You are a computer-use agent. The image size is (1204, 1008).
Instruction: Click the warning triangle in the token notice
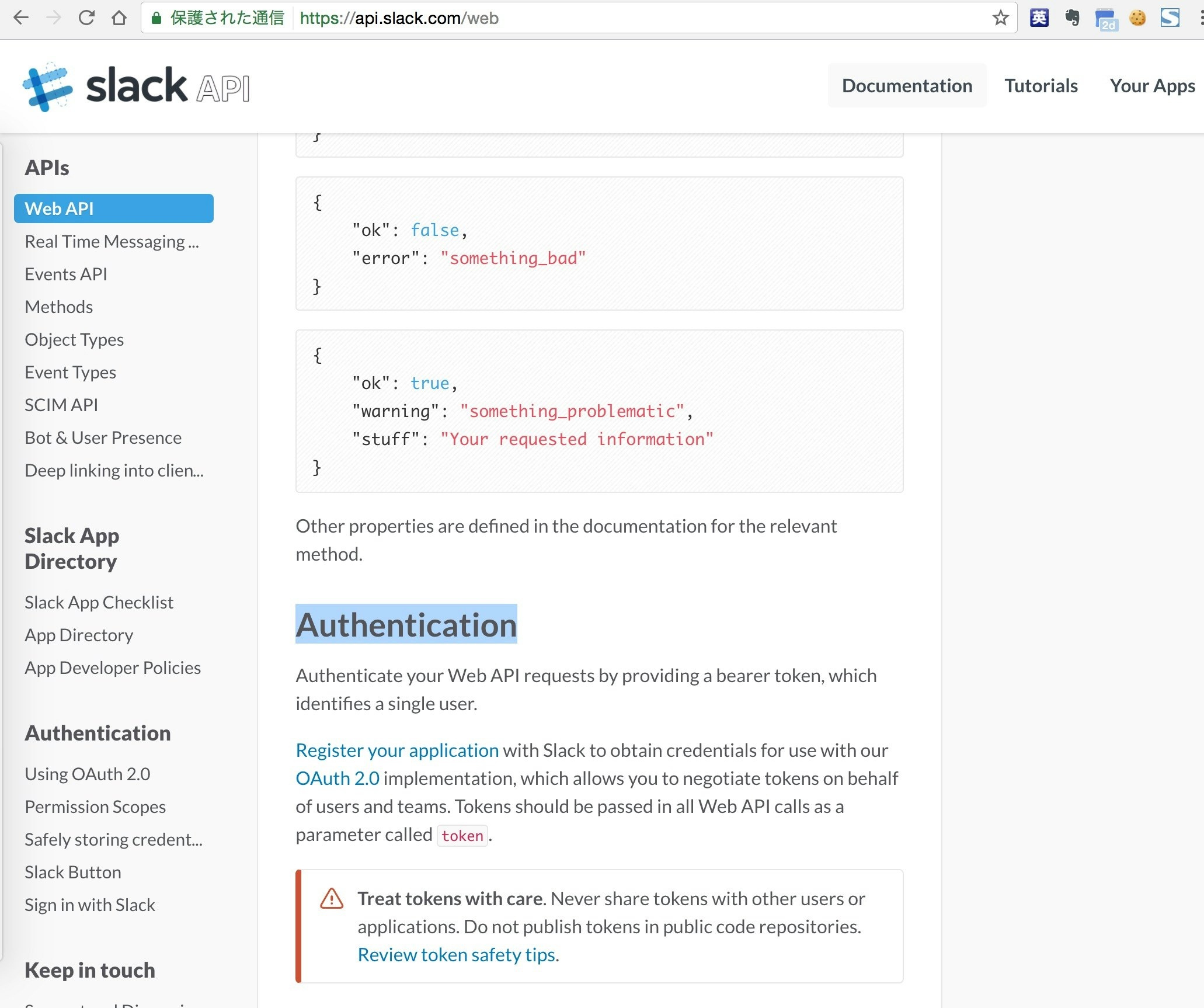[332, 899]
